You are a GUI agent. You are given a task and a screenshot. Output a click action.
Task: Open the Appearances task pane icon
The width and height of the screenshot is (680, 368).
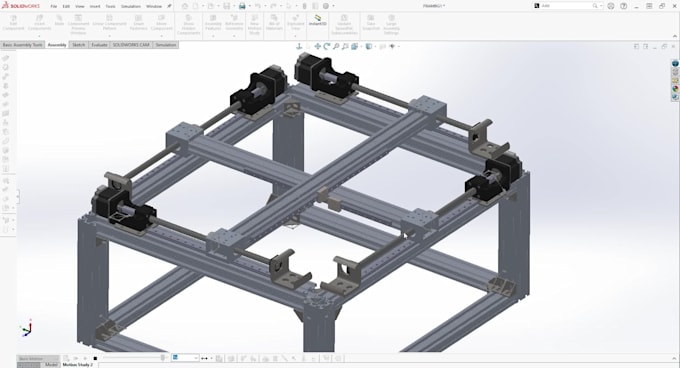pyautogui.click(x=675, y=89)
